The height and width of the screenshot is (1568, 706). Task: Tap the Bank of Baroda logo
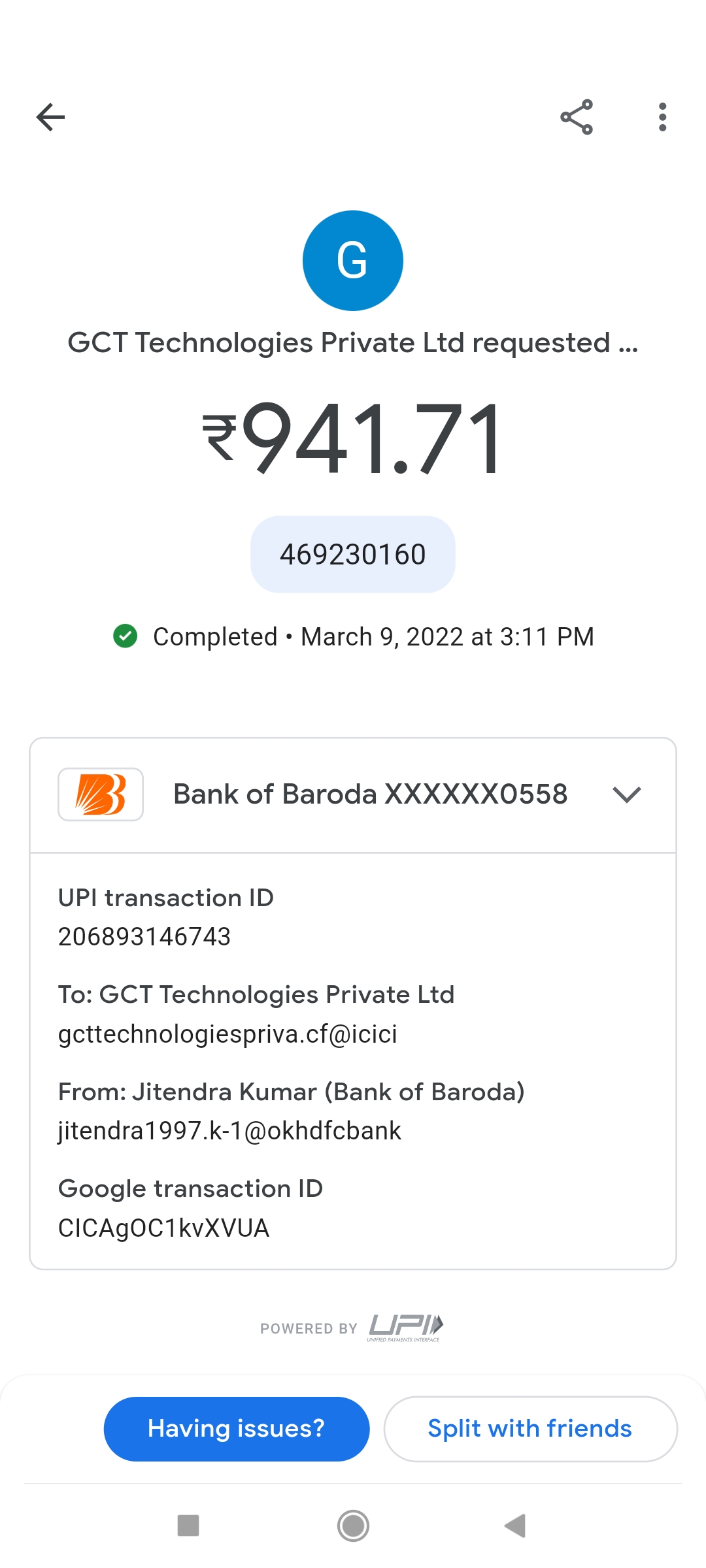pos(101,794)
